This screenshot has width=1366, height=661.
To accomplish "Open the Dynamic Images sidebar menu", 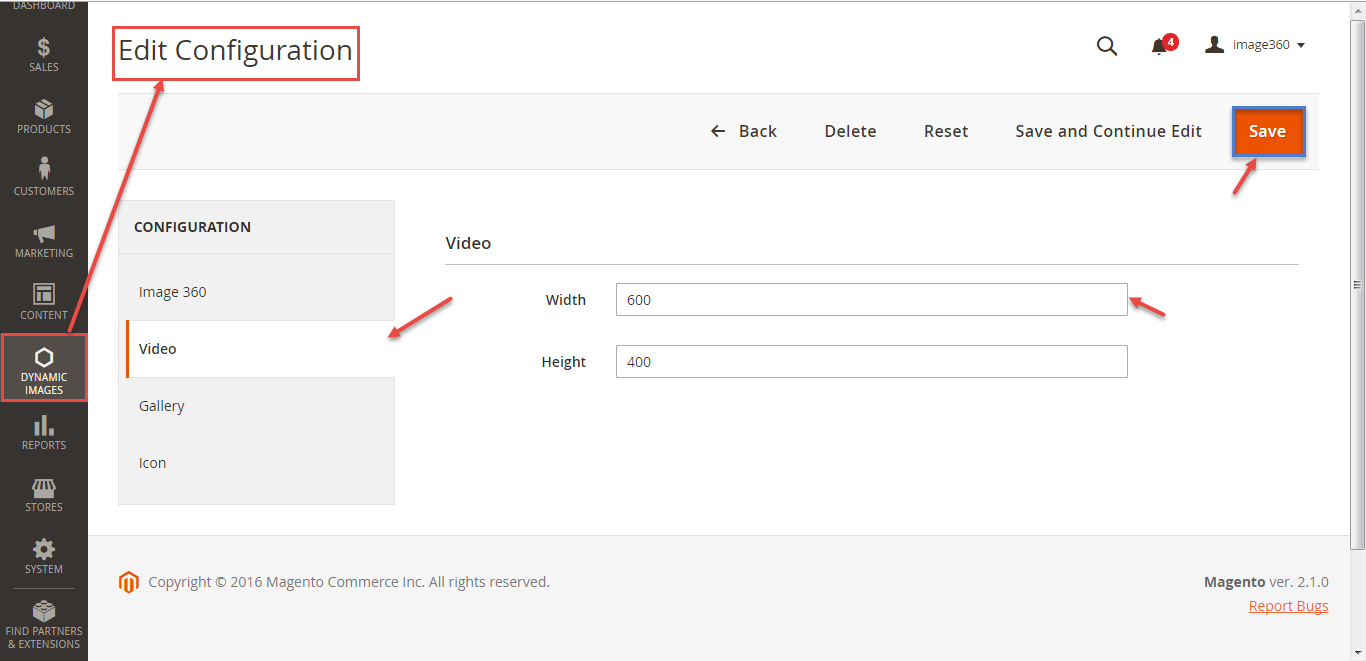I will pos(44,368).
